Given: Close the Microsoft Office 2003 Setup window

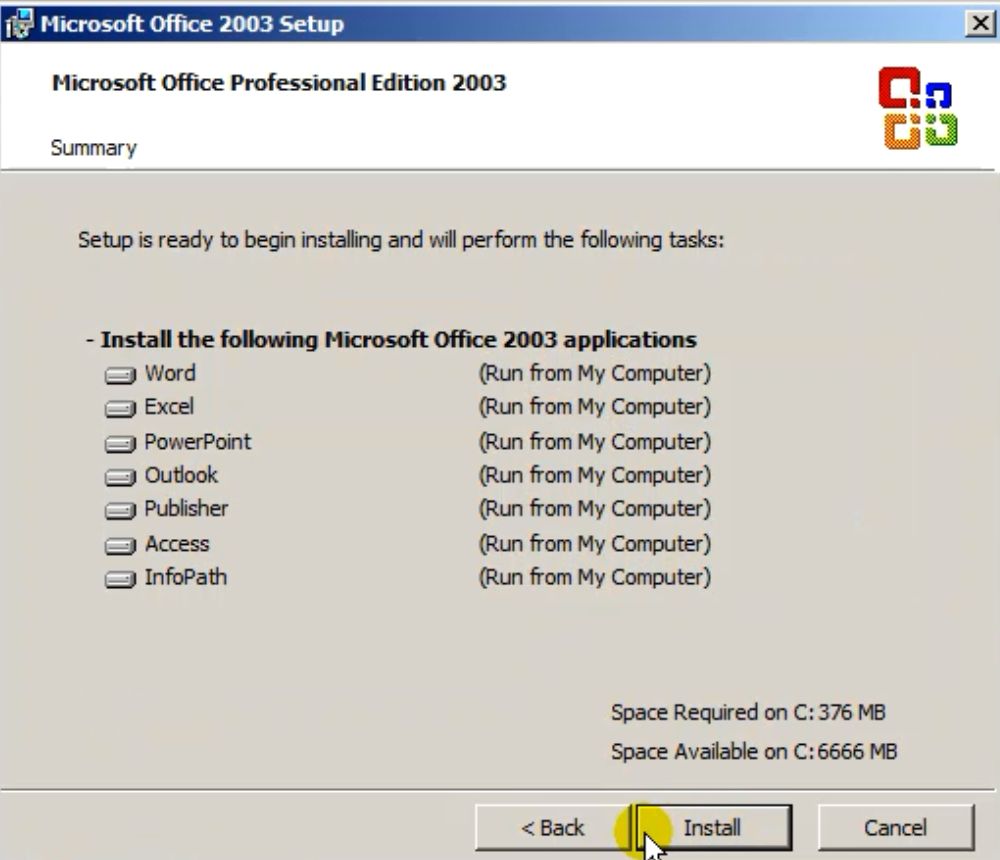Looking at the screenshot, I should (980, 24).
